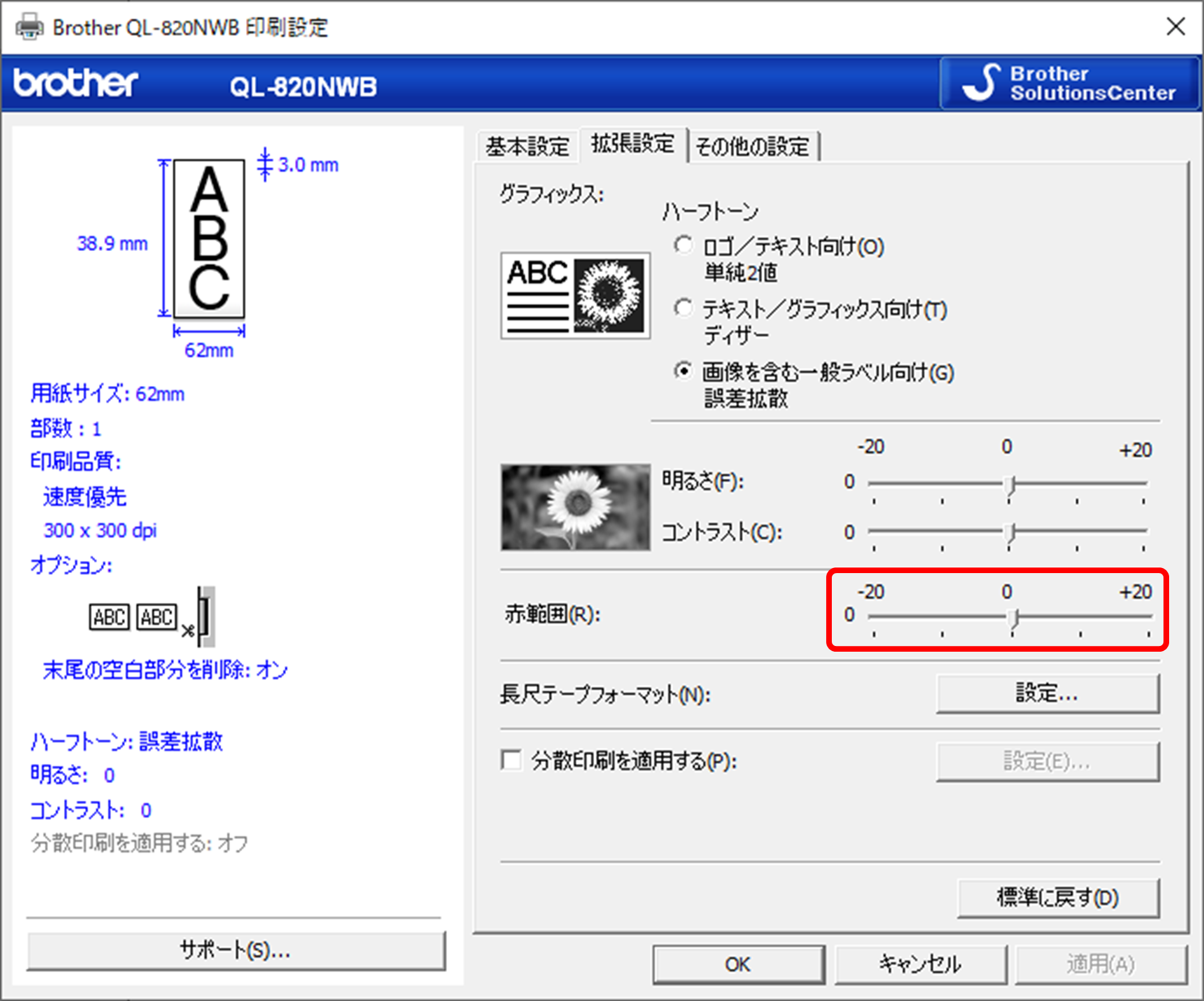Click the OK button

738,964
